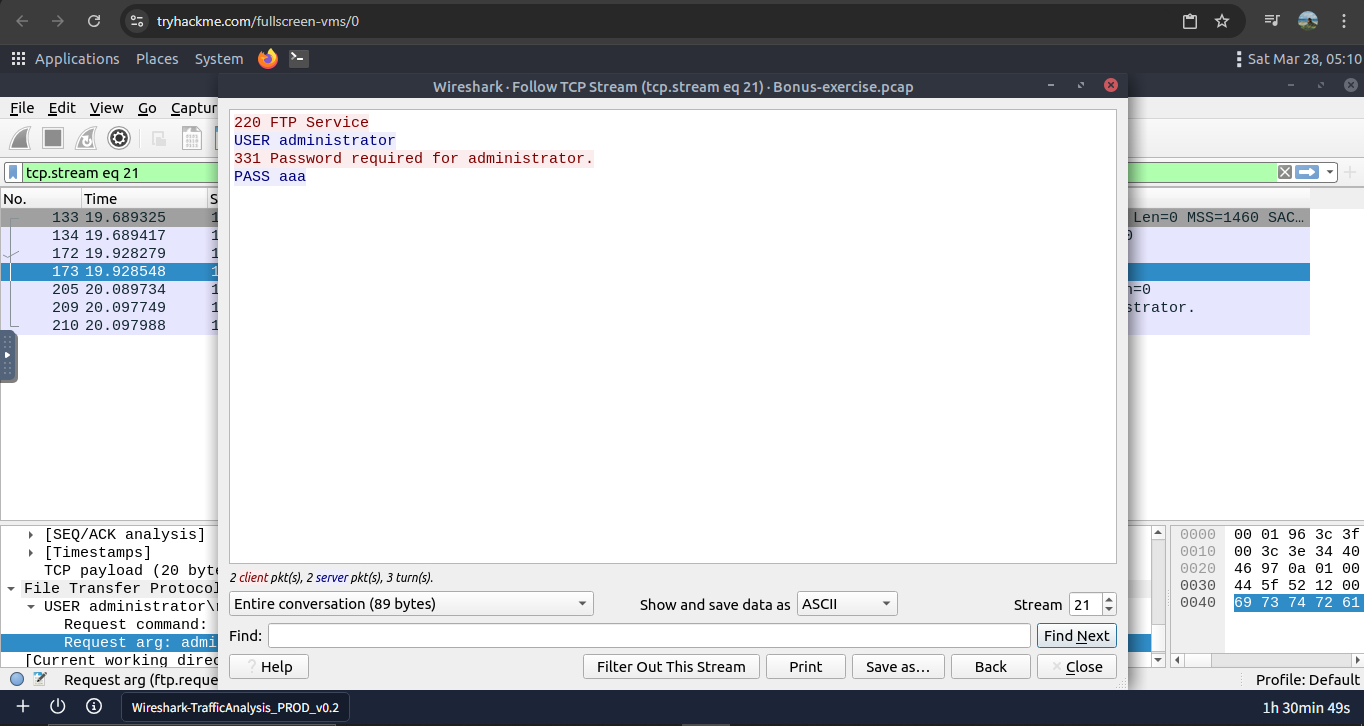
Task: Collapse the USER administrator tree node
Action: tap(31, 607)
